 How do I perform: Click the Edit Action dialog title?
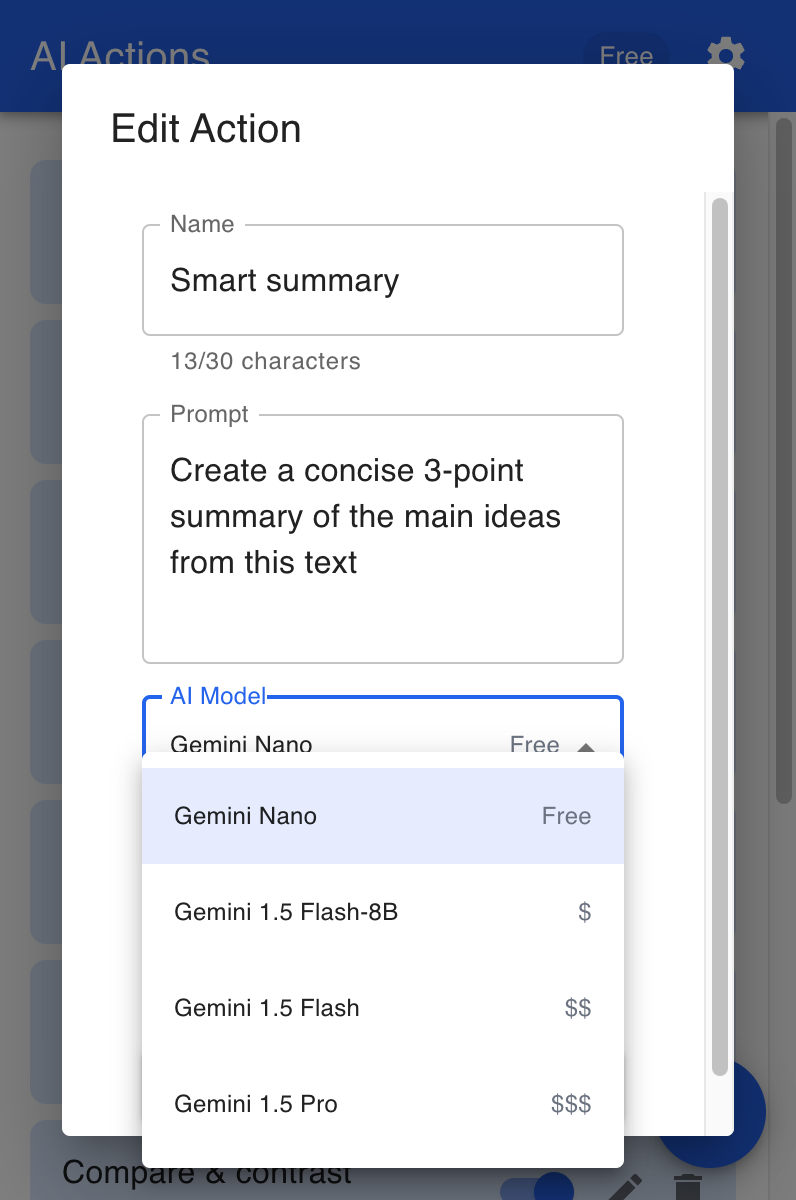point(206,129)
